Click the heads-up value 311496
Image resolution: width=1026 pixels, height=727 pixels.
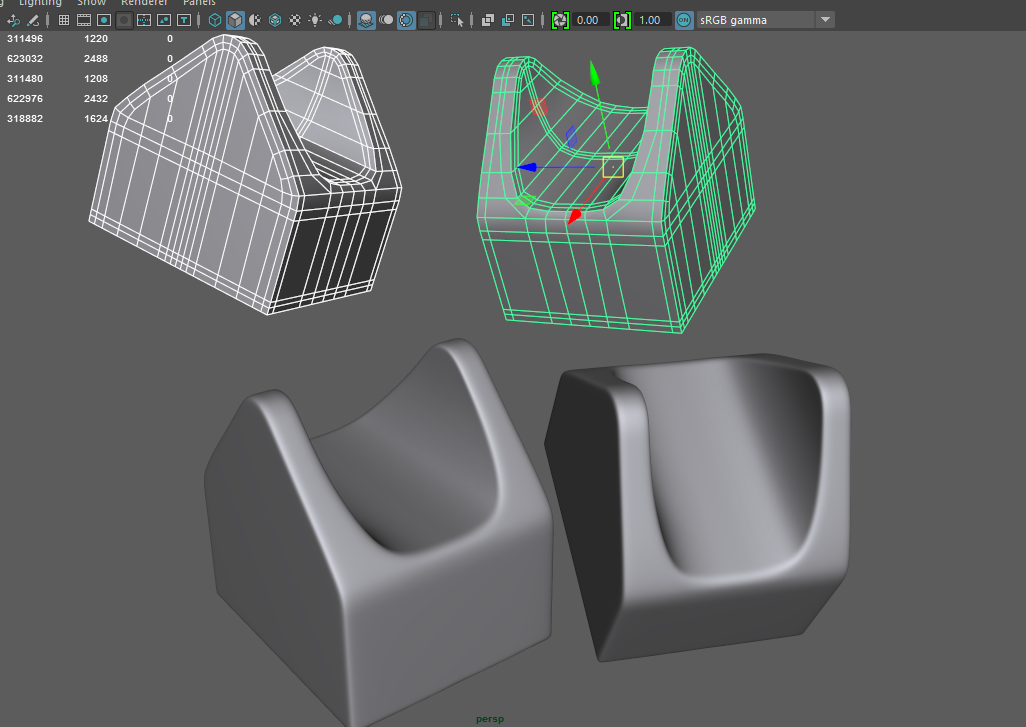point(25,39)
